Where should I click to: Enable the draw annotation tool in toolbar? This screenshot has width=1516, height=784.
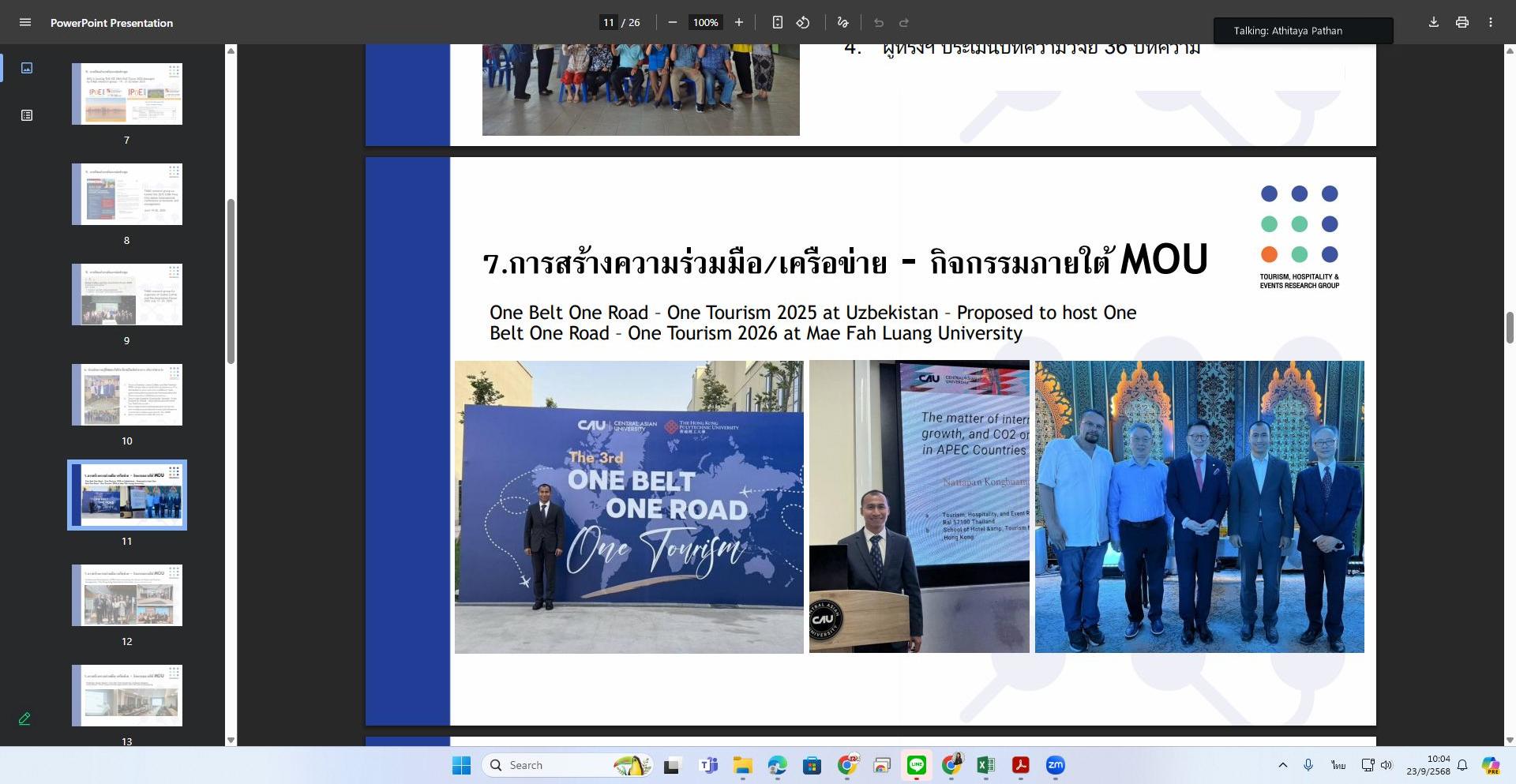[842, 22]
